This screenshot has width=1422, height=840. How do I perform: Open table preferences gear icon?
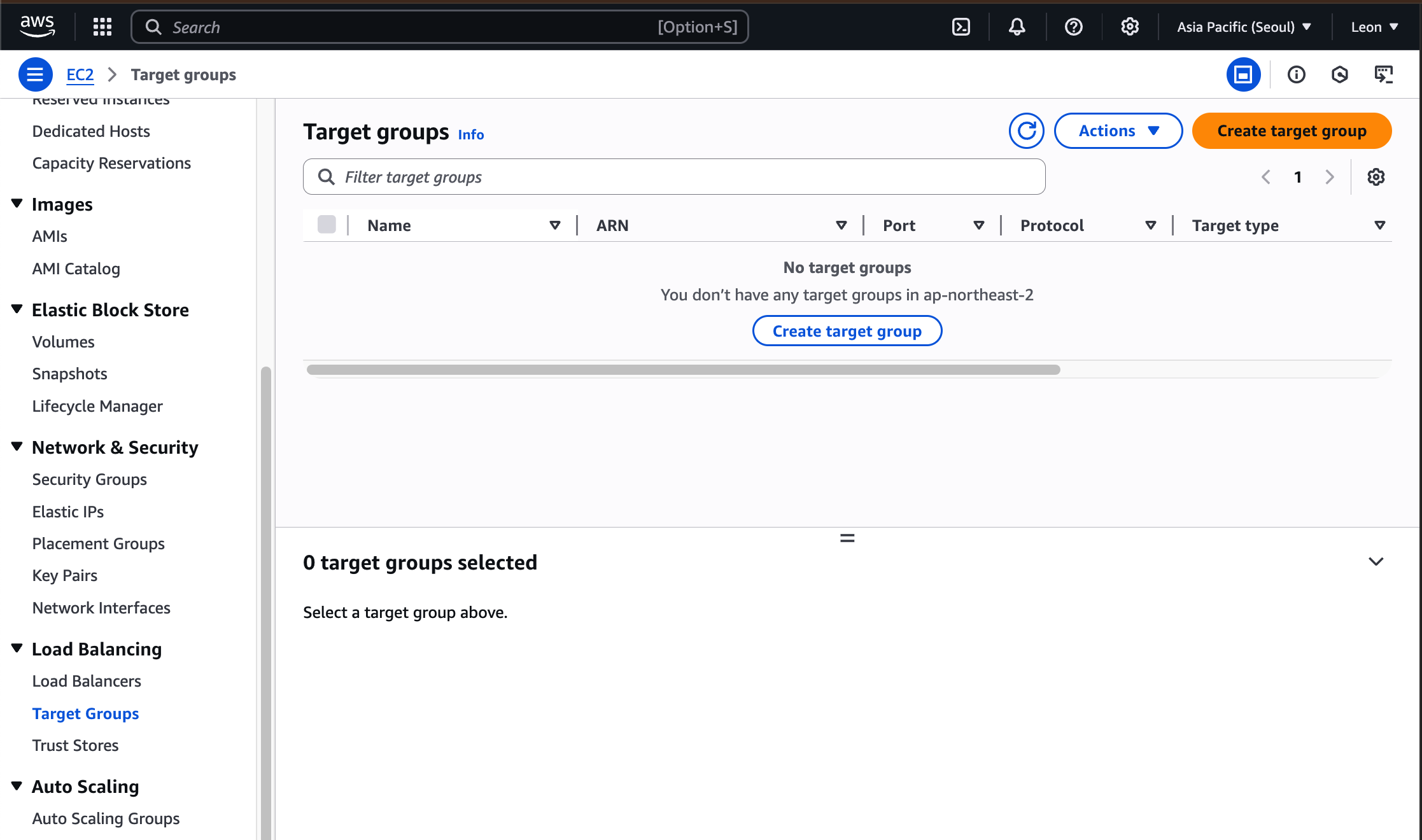click(1376, 177)
